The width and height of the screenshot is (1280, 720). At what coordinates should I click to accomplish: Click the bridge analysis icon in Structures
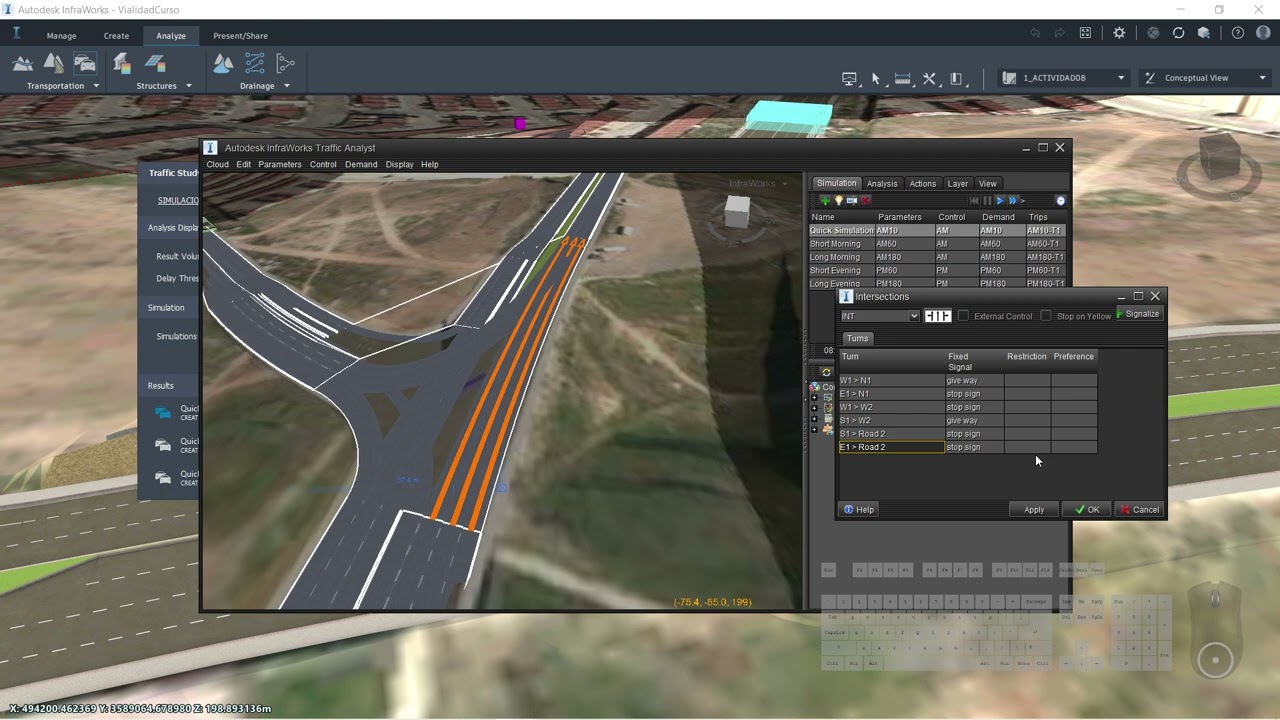122,64
